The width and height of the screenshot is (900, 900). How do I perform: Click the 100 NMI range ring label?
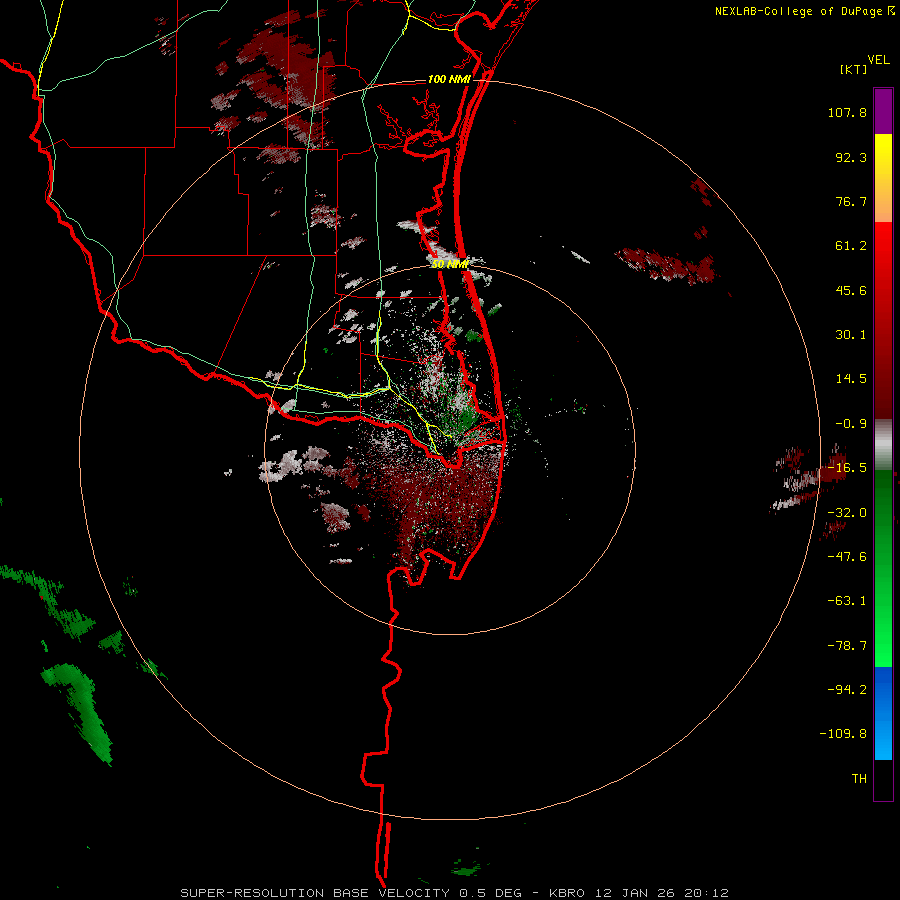click(449, 79)
